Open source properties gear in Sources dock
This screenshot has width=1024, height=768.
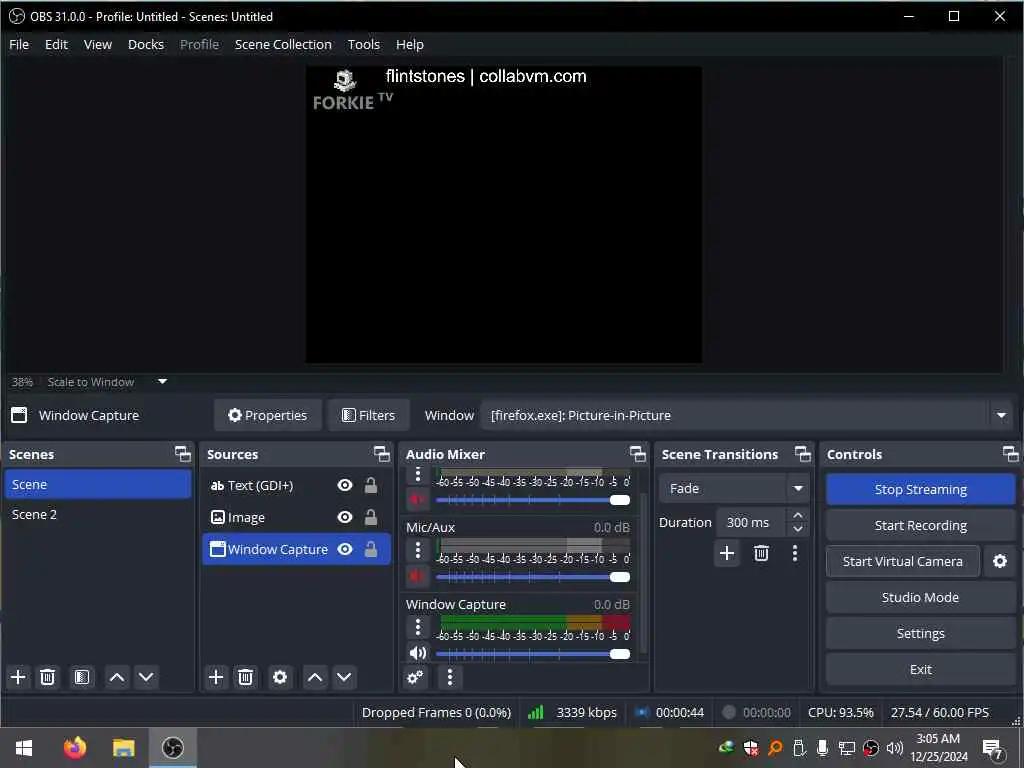(x=280, y=677)
